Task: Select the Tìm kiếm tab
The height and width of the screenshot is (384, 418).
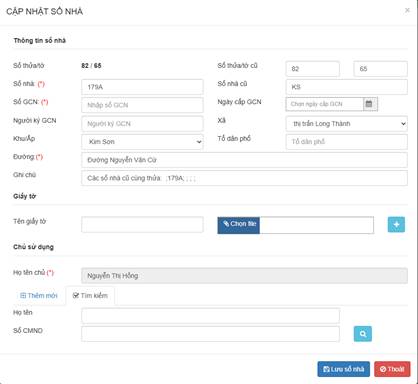Action: (90, 296)
